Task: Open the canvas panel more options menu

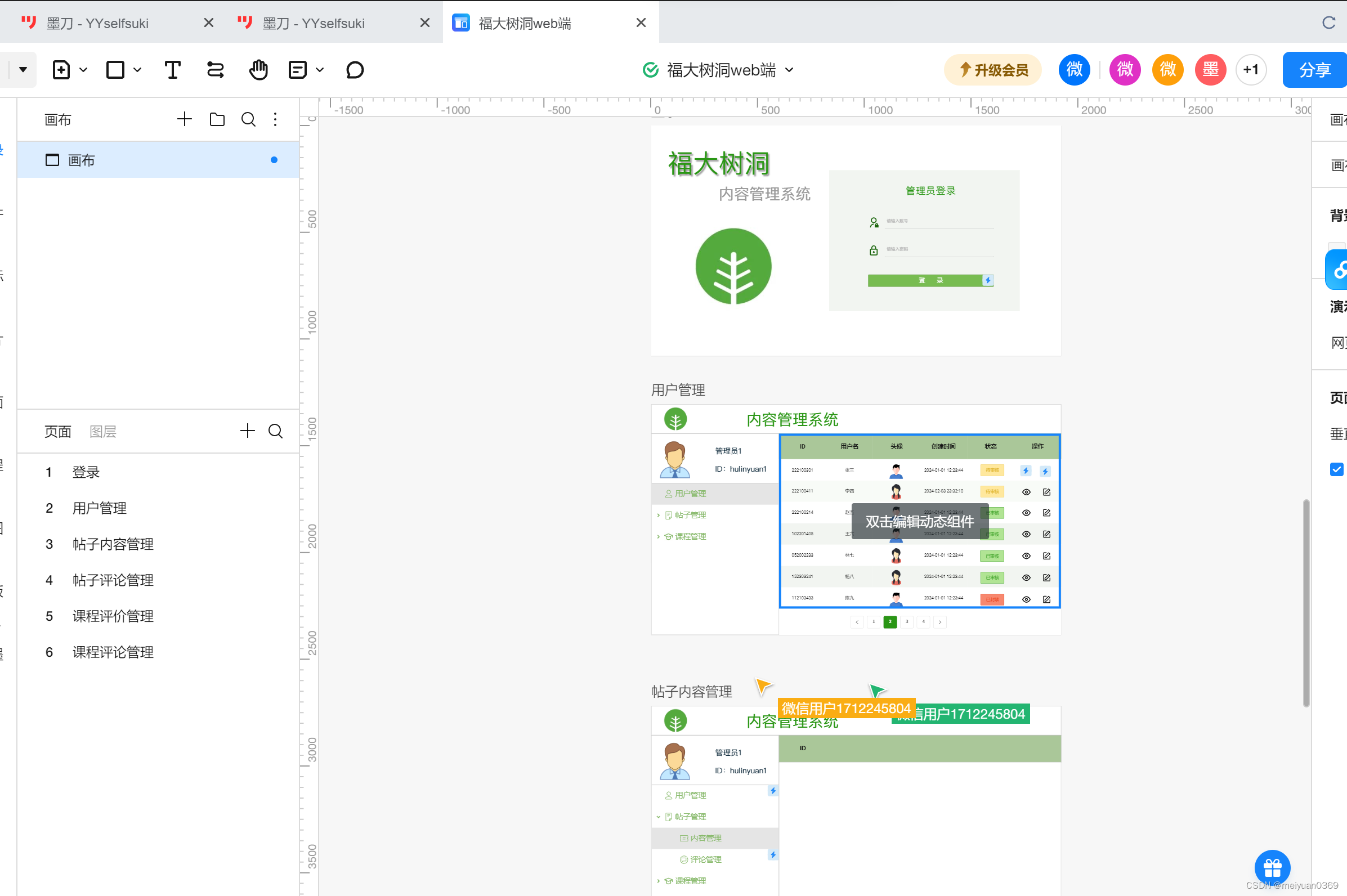Action: click(276, 119)
